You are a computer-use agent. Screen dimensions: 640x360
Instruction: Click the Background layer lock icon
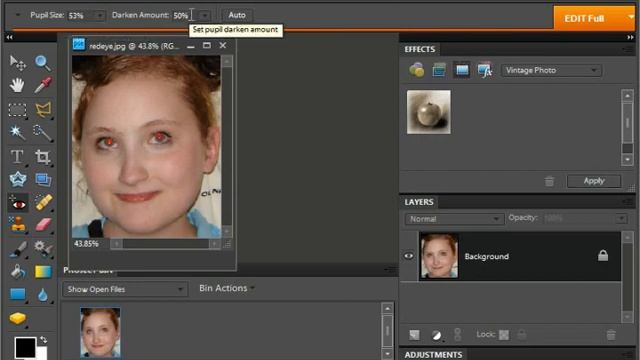pyautogui.click(x=603, y=256)
